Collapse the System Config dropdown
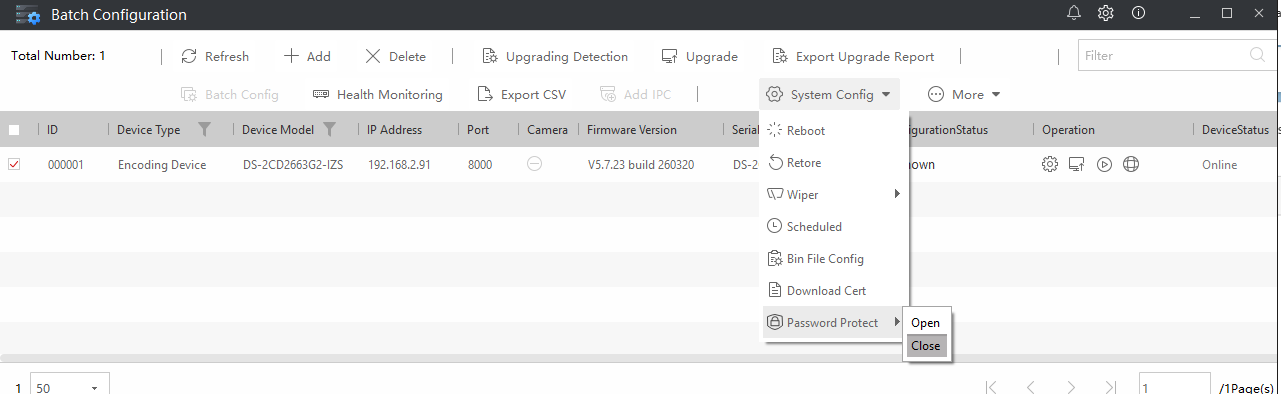Image resolution: width=1281 pixels, height=394 pixels. 829,94
